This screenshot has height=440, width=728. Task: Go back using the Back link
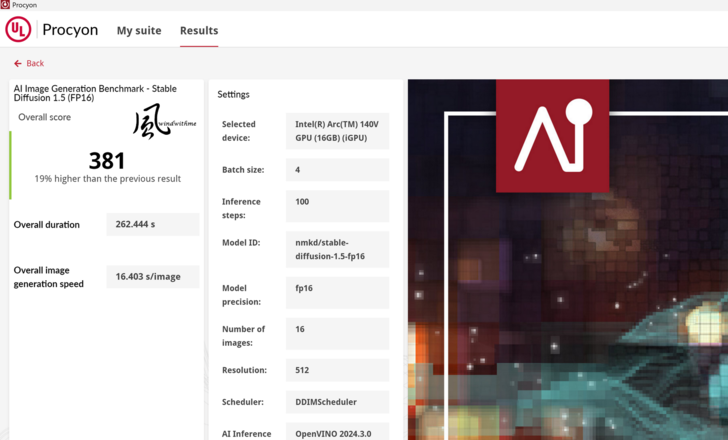tap(35, 64)
